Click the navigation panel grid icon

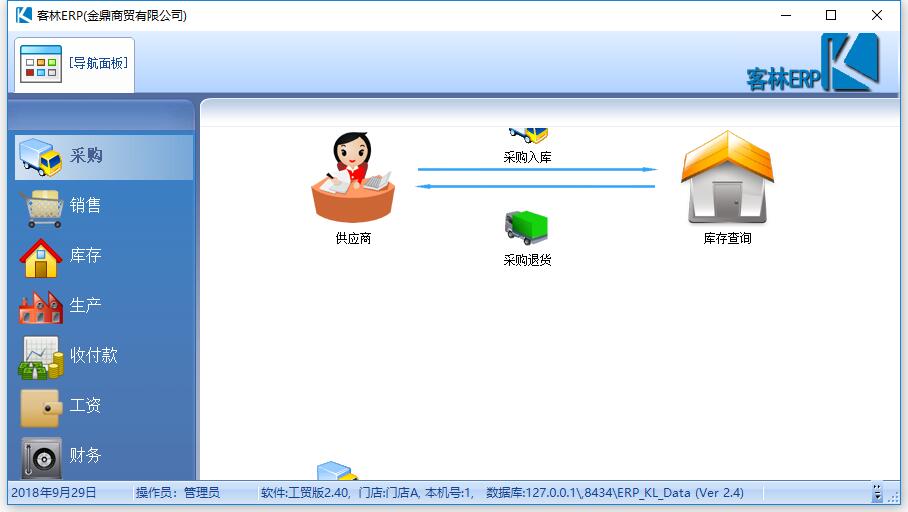point(41,64)
